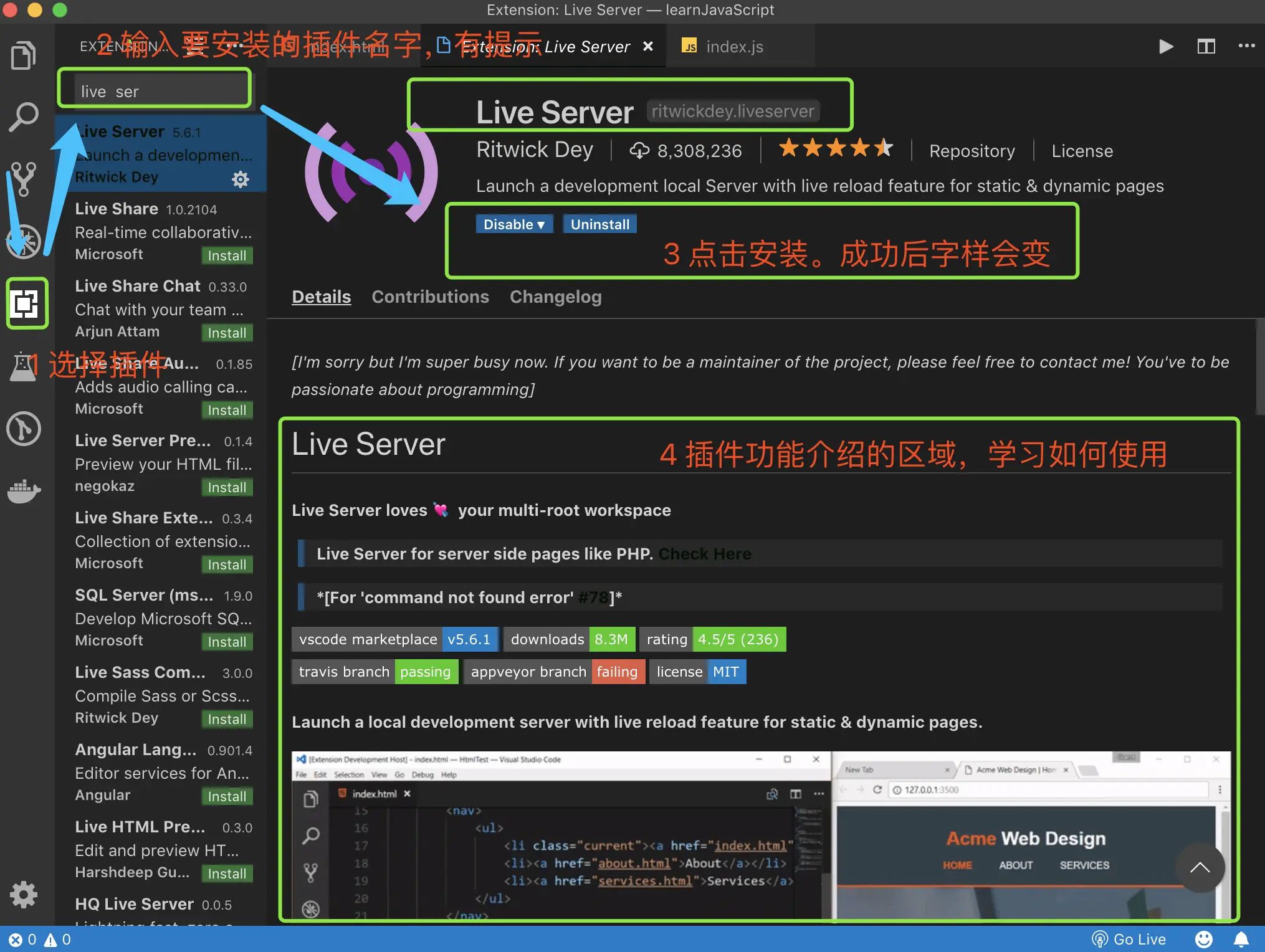
Task: Install the Live HTML Previewer extension
Action: tap(227, 874)
